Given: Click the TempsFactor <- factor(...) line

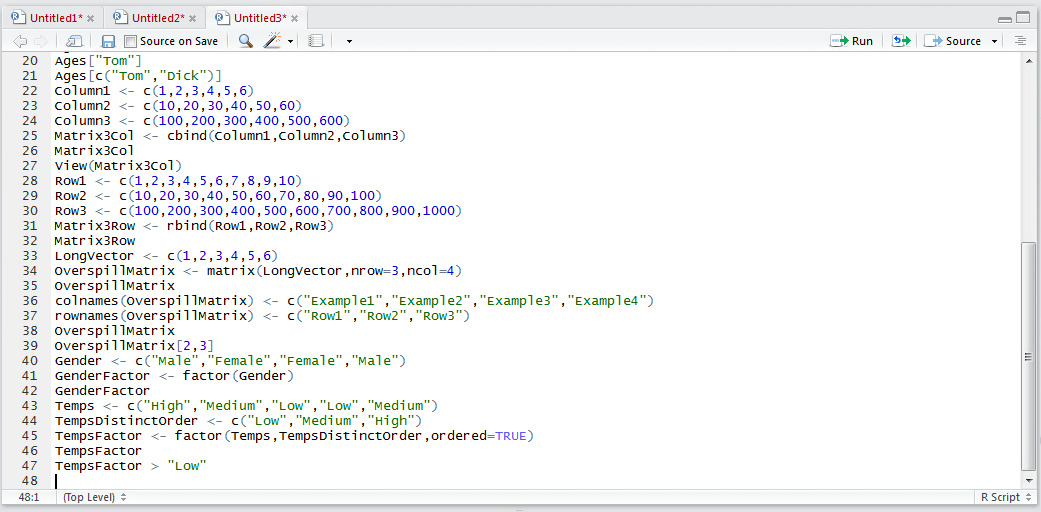Looking at the screenshot, I should pos(295,436).
